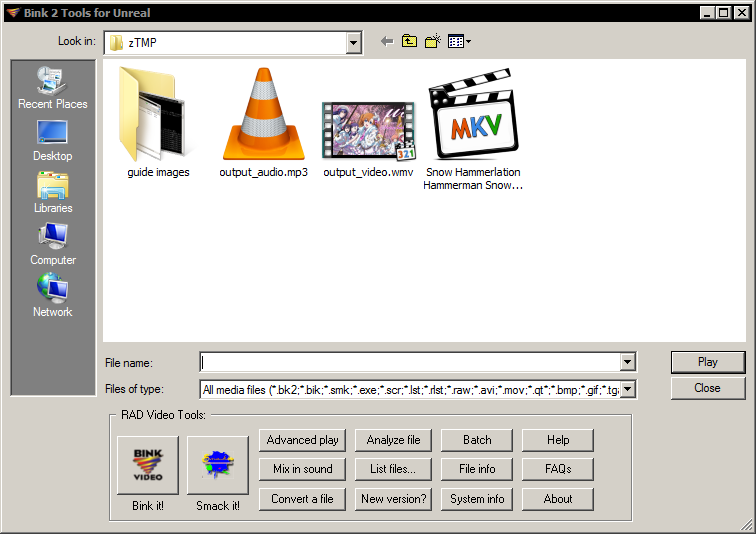Click the File info button
756x534 pixels.
(477, 469)
